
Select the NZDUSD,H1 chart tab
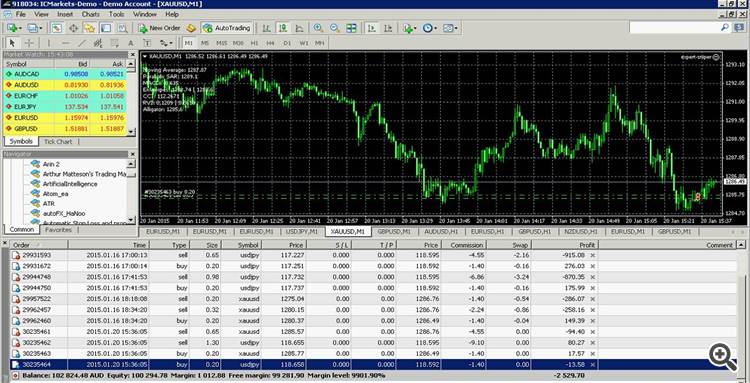tap(581, 231)
